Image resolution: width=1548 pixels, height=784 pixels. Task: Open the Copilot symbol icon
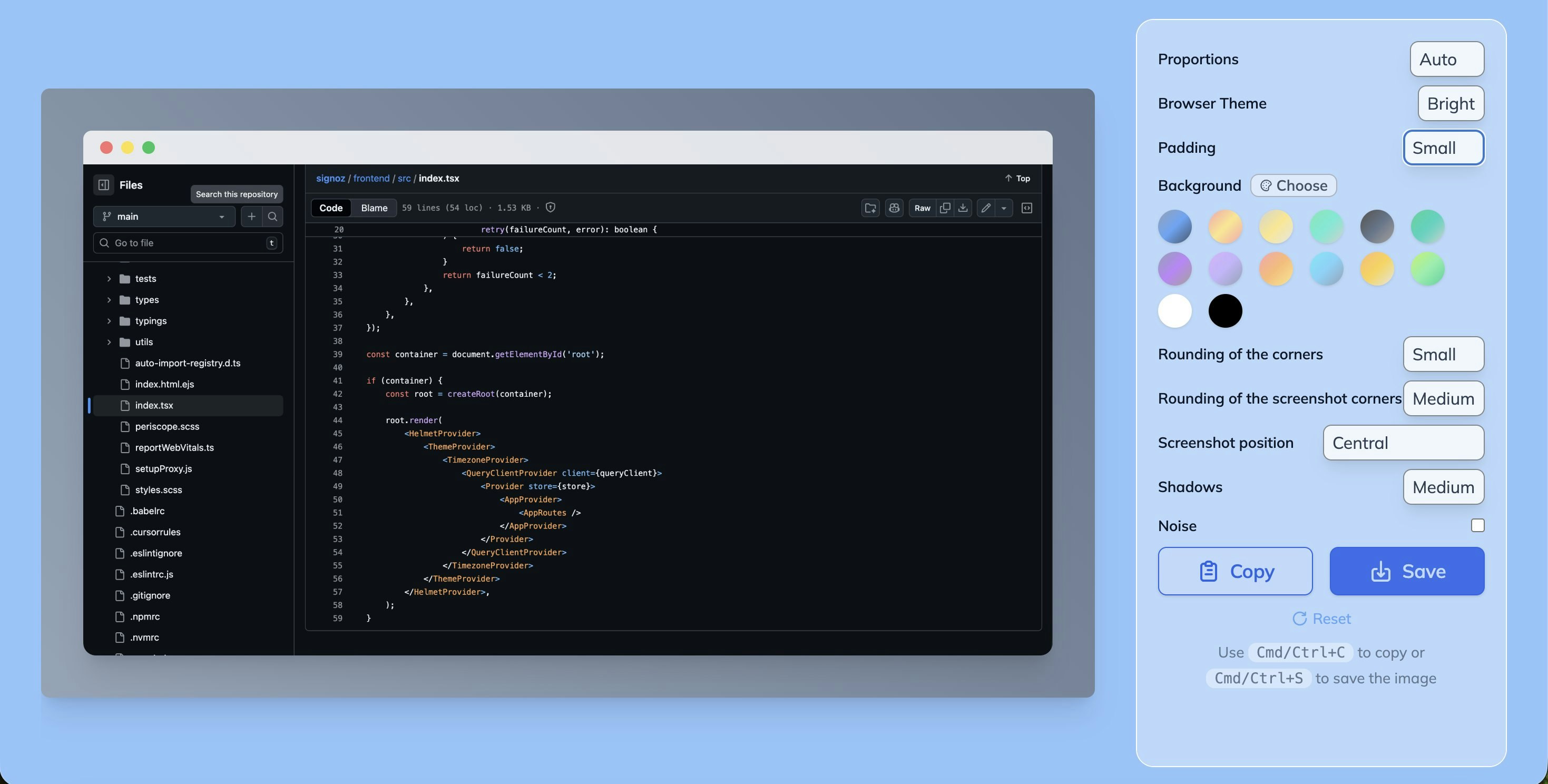tap(894, 208)
